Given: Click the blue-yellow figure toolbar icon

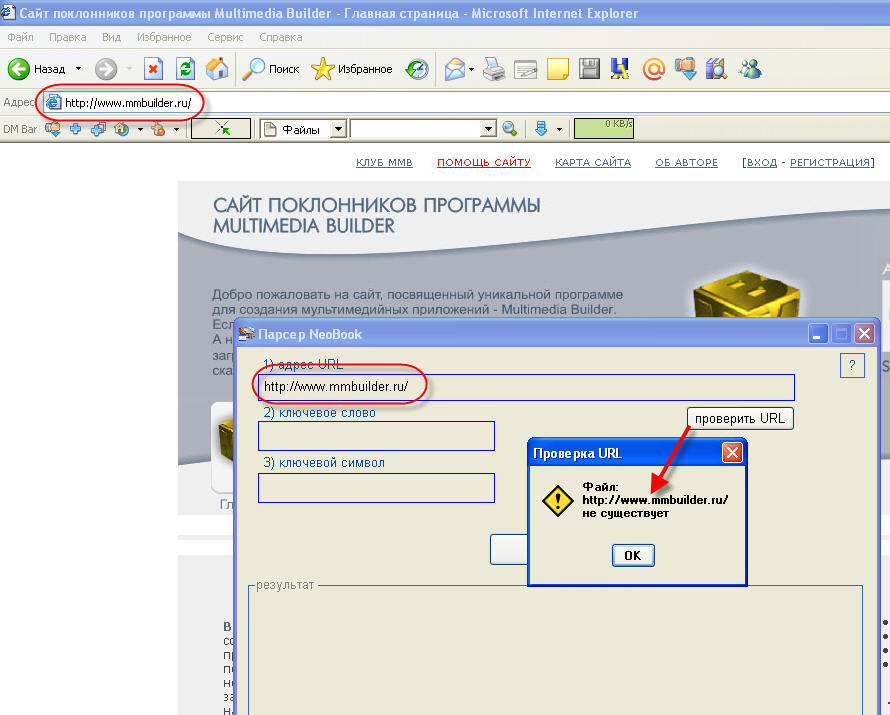Looking at the screenshot, I should [x=620, y=69].
